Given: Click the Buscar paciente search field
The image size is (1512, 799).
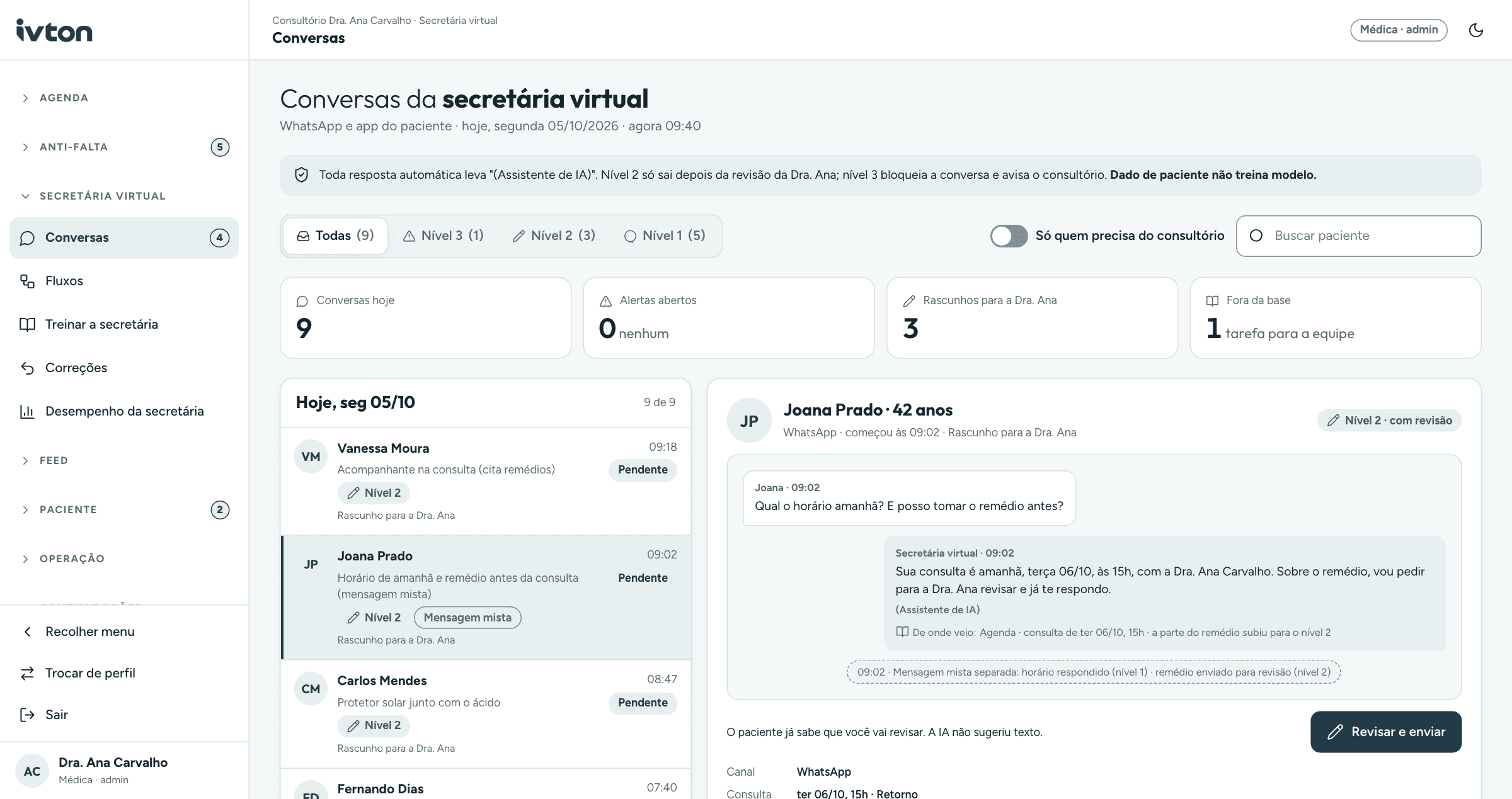Looking at the screenshot, I should tap(1358, 235).
